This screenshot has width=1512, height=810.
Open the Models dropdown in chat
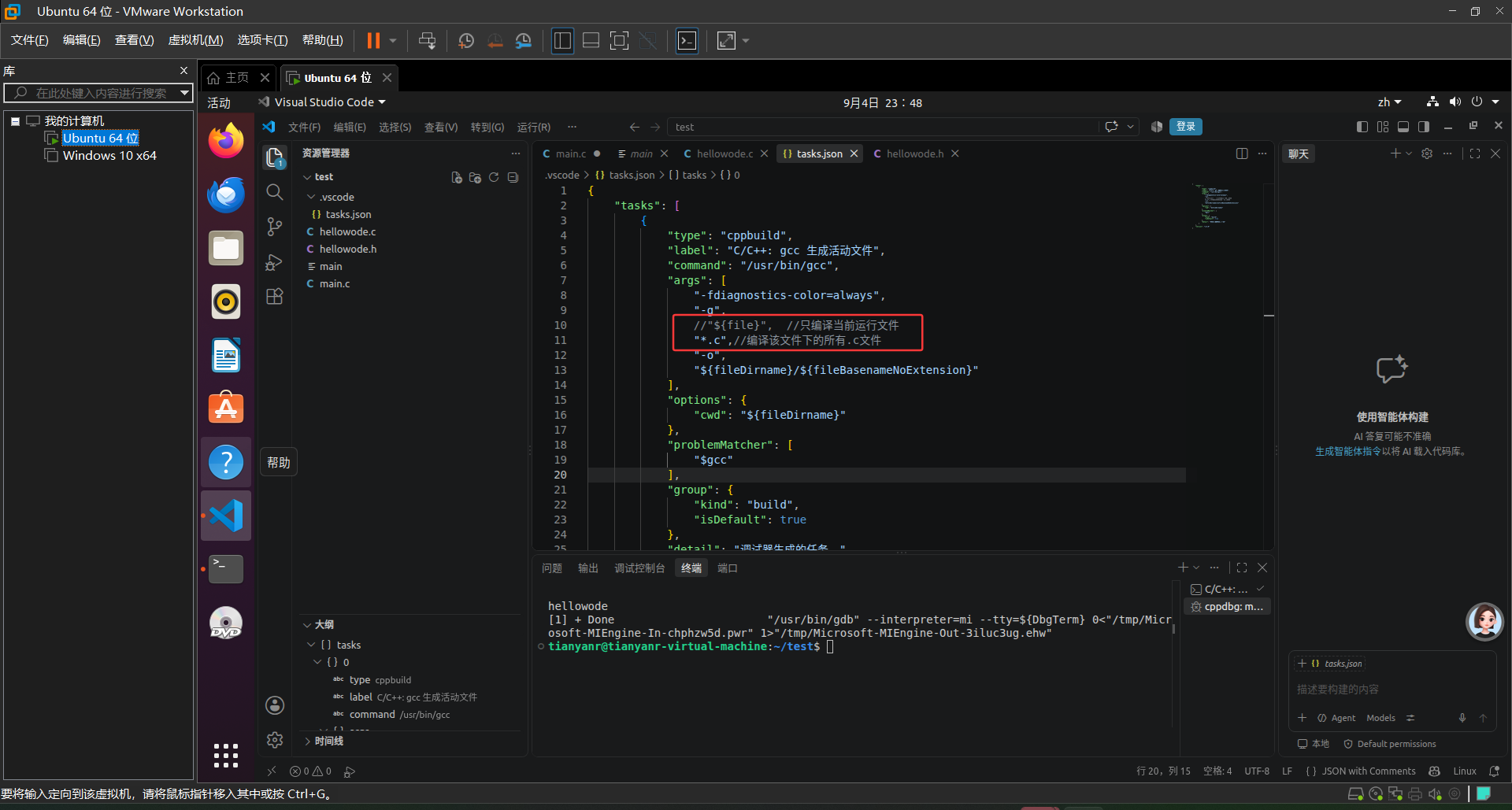(1380, 718)
